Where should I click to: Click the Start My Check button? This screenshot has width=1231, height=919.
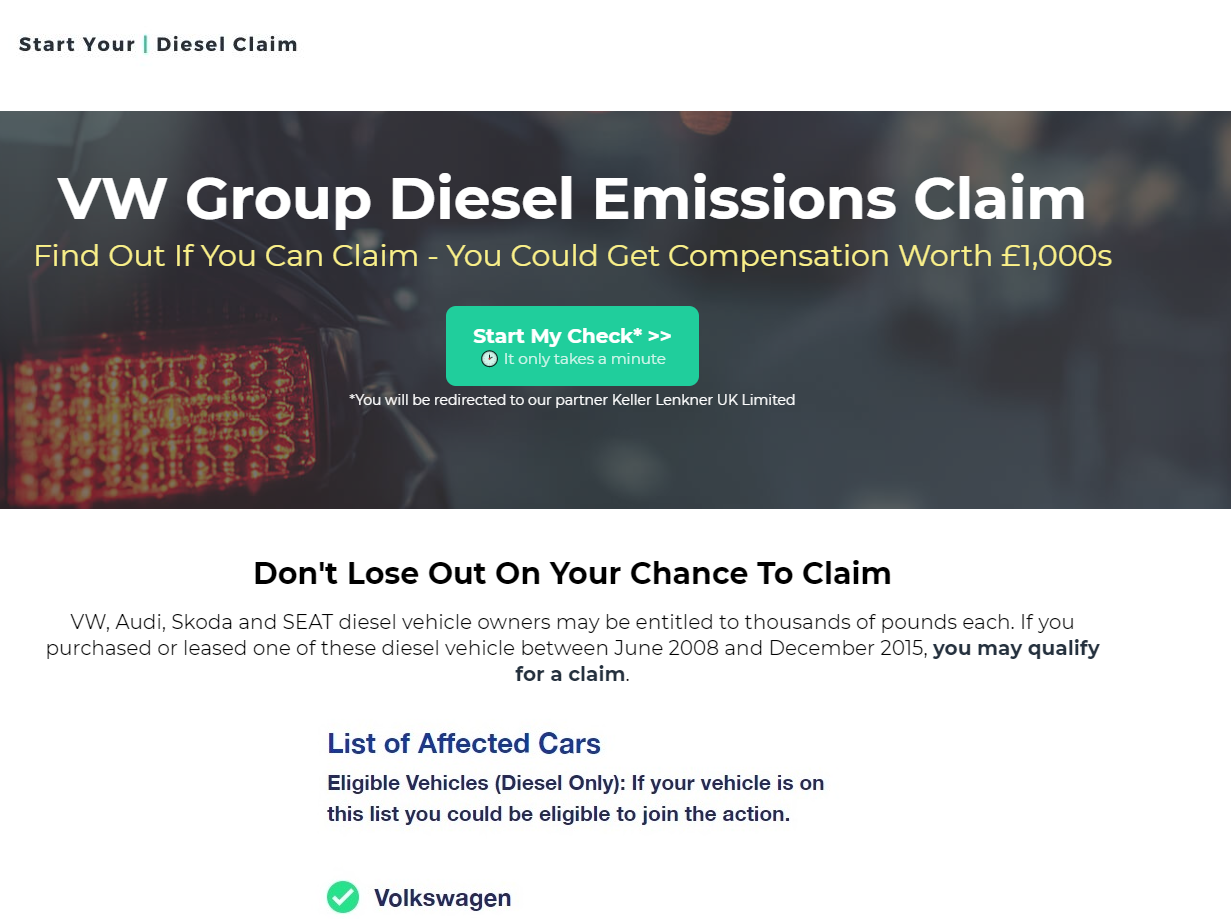(x=572, y=346)
